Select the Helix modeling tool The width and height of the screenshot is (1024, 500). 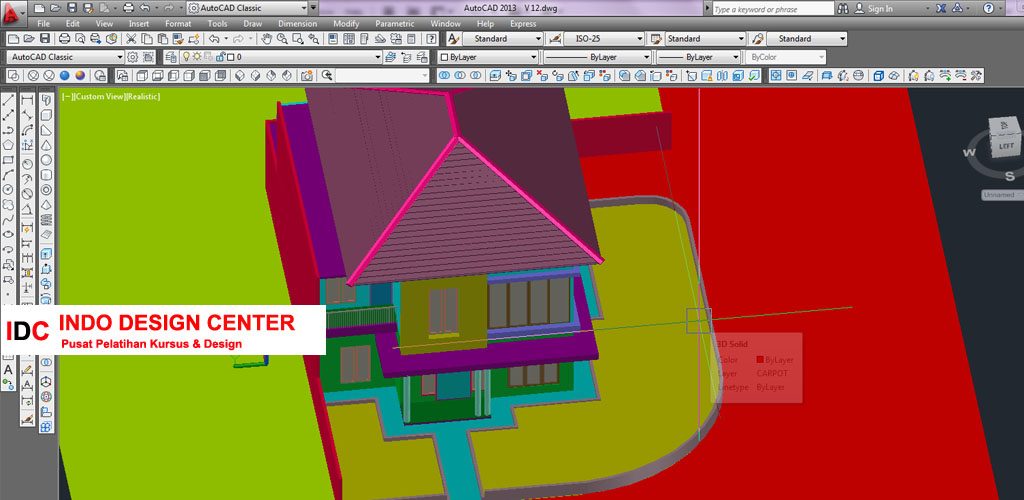[46, 220]
